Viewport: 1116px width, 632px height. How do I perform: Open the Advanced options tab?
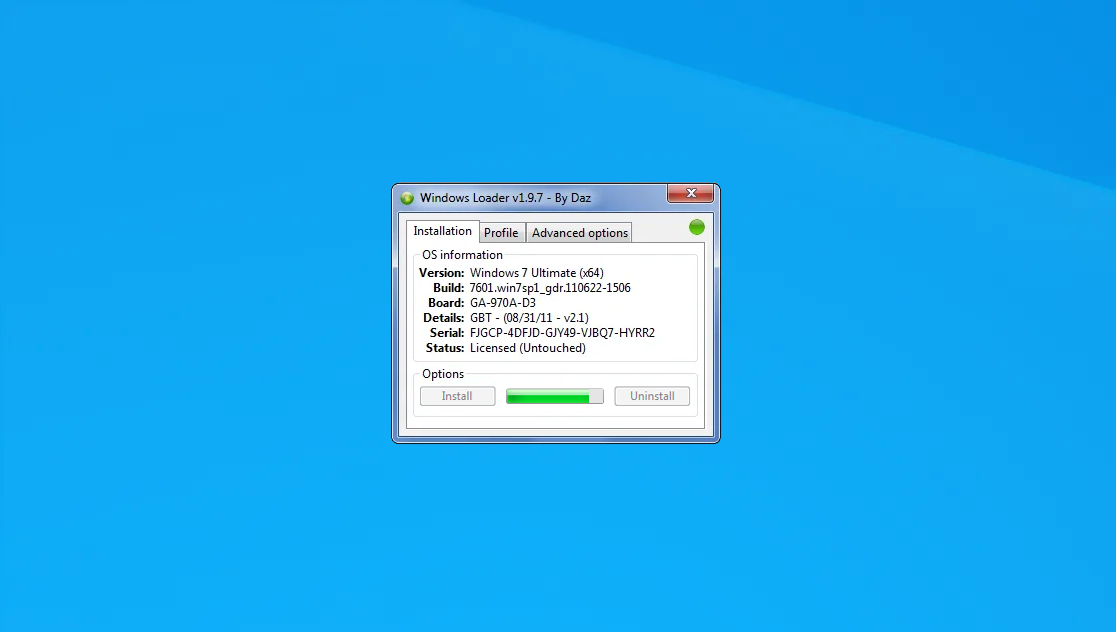[x=579, y=233]
